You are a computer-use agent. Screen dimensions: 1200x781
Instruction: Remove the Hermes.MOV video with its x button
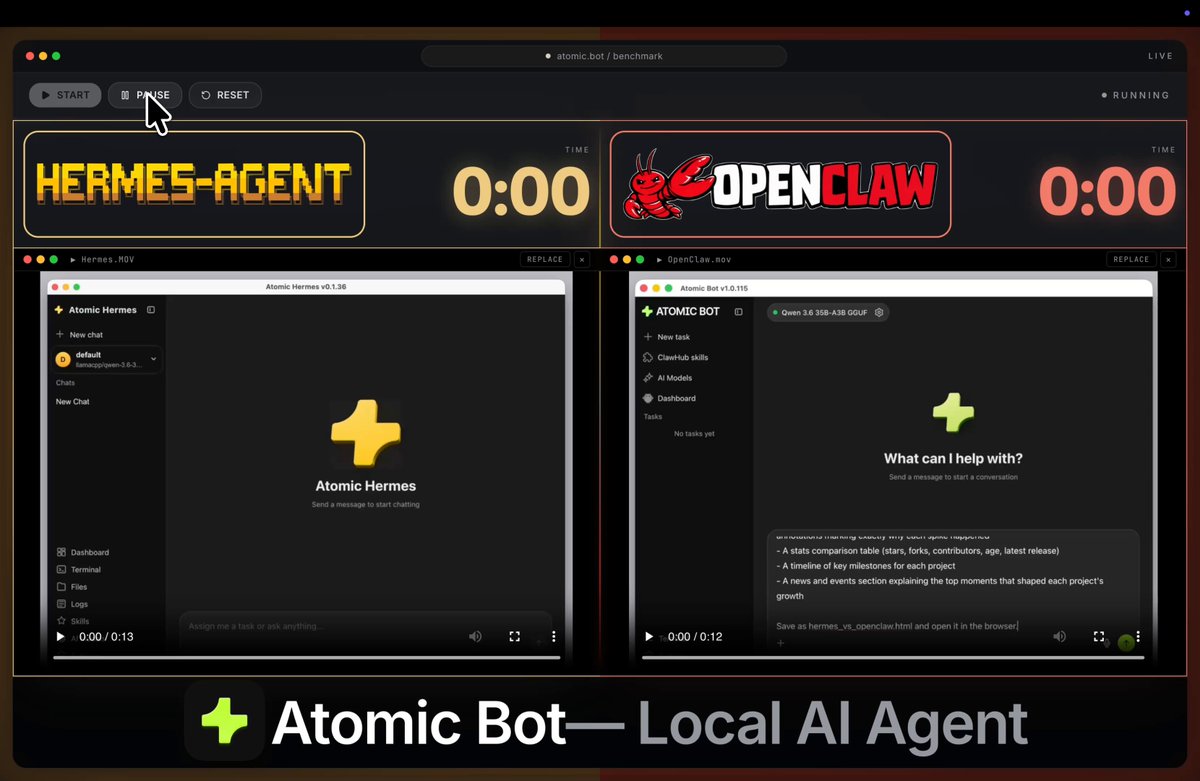click(582, 259)
